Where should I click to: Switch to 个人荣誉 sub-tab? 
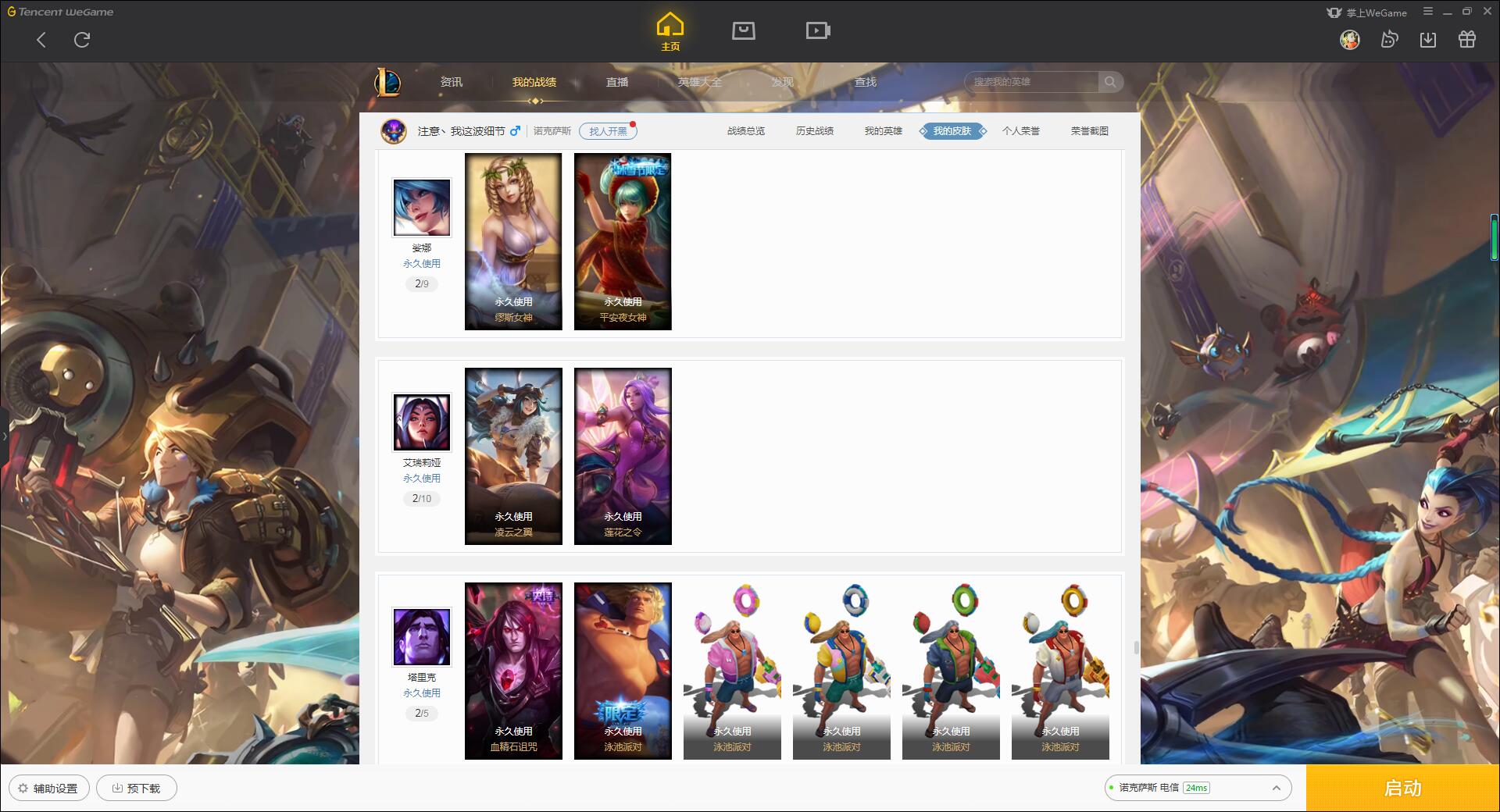click(x=1021, y=131)
